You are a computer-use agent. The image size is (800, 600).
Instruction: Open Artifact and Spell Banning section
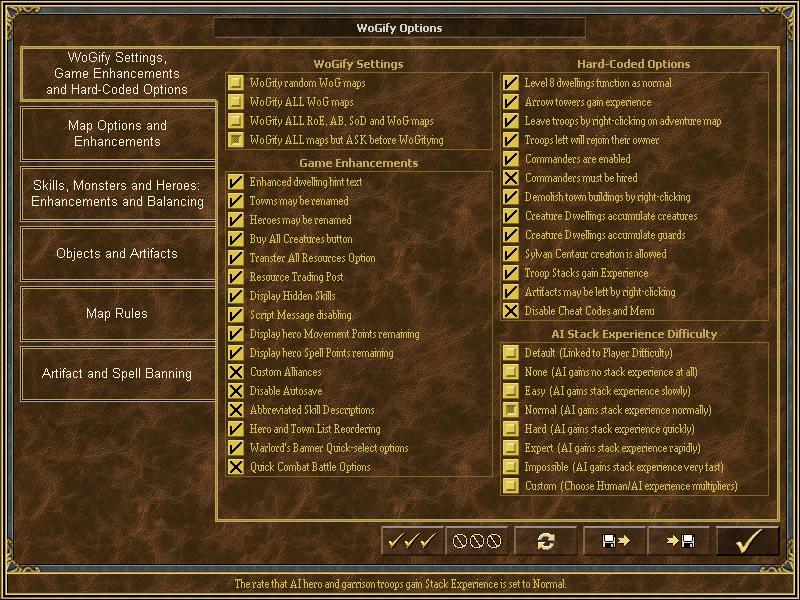pyautogui.click(x=118, y=374)
